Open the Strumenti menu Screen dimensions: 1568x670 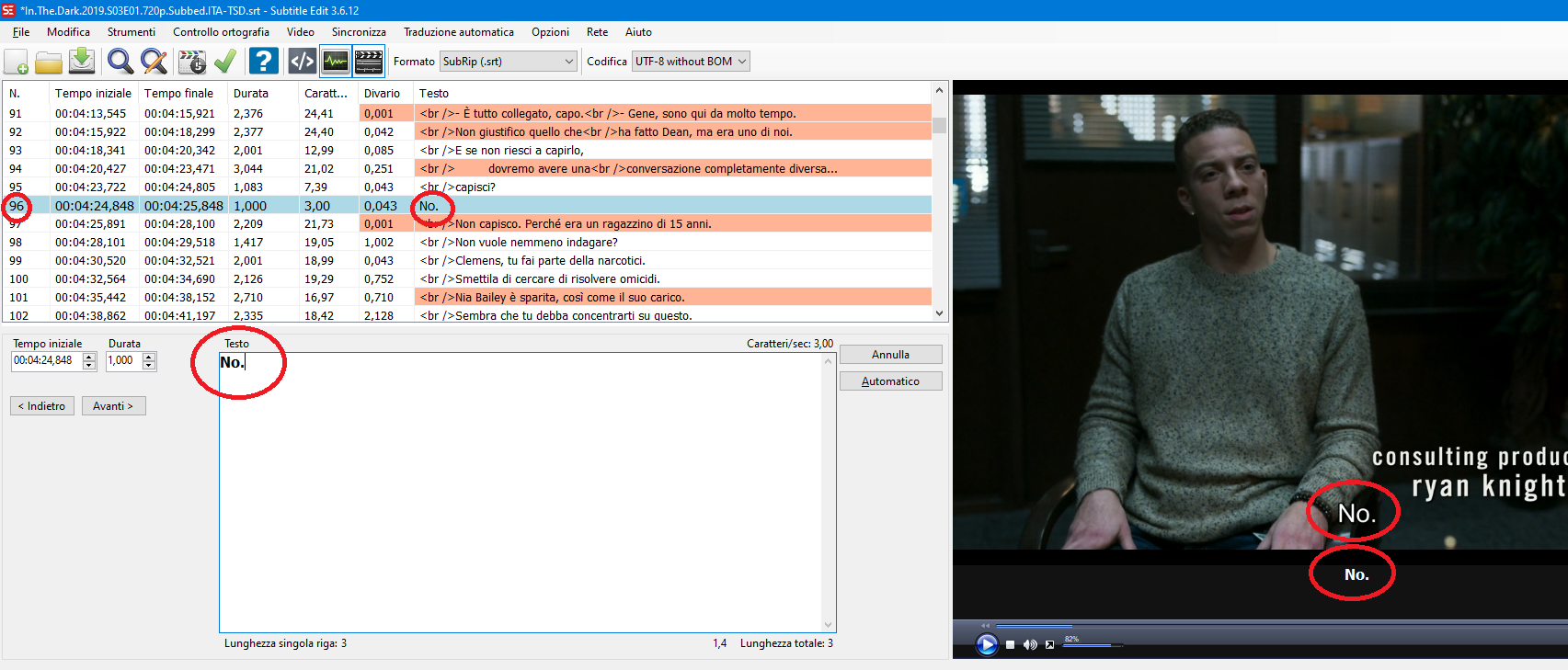point(132,32)
